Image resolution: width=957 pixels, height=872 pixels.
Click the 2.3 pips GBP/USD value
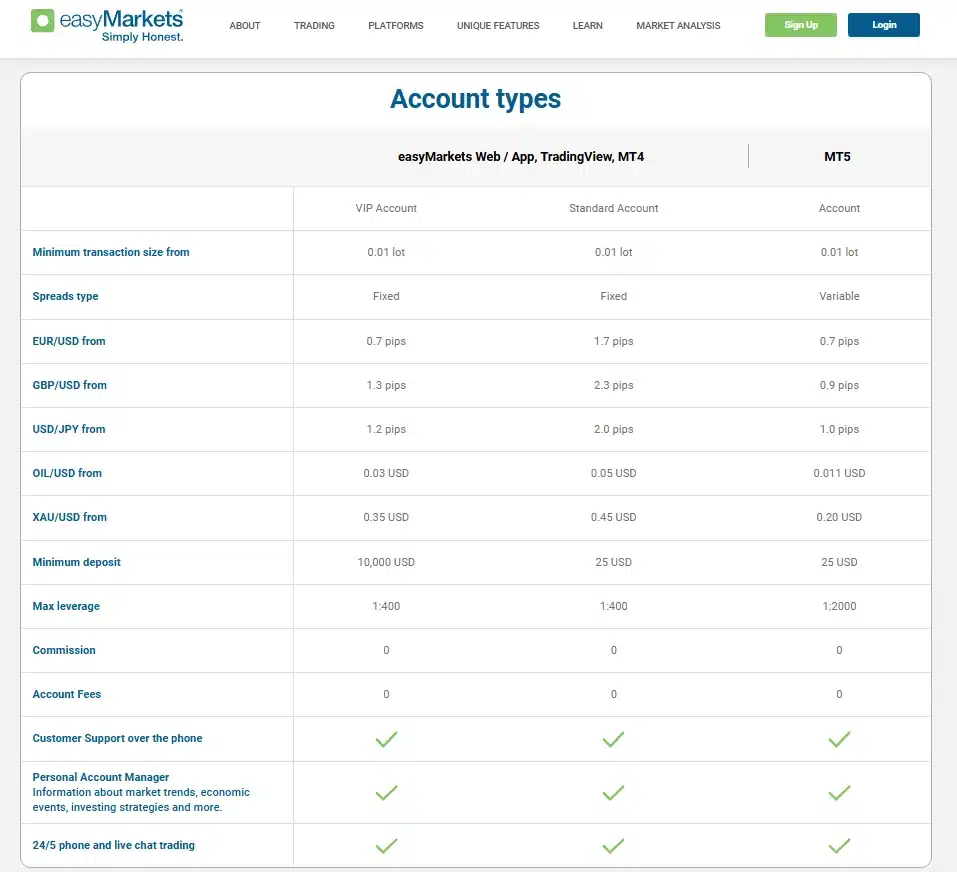point(613,385)
